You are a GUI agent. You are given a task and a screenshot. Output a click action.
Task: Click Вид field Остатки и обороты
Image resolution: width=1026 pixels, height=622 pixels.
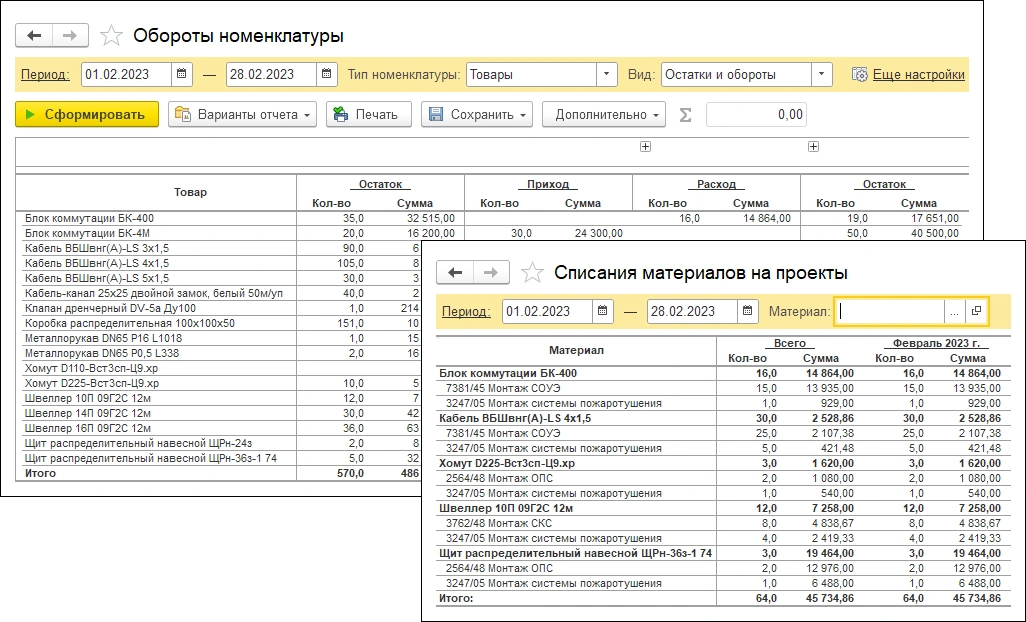[x=737, y=74]
